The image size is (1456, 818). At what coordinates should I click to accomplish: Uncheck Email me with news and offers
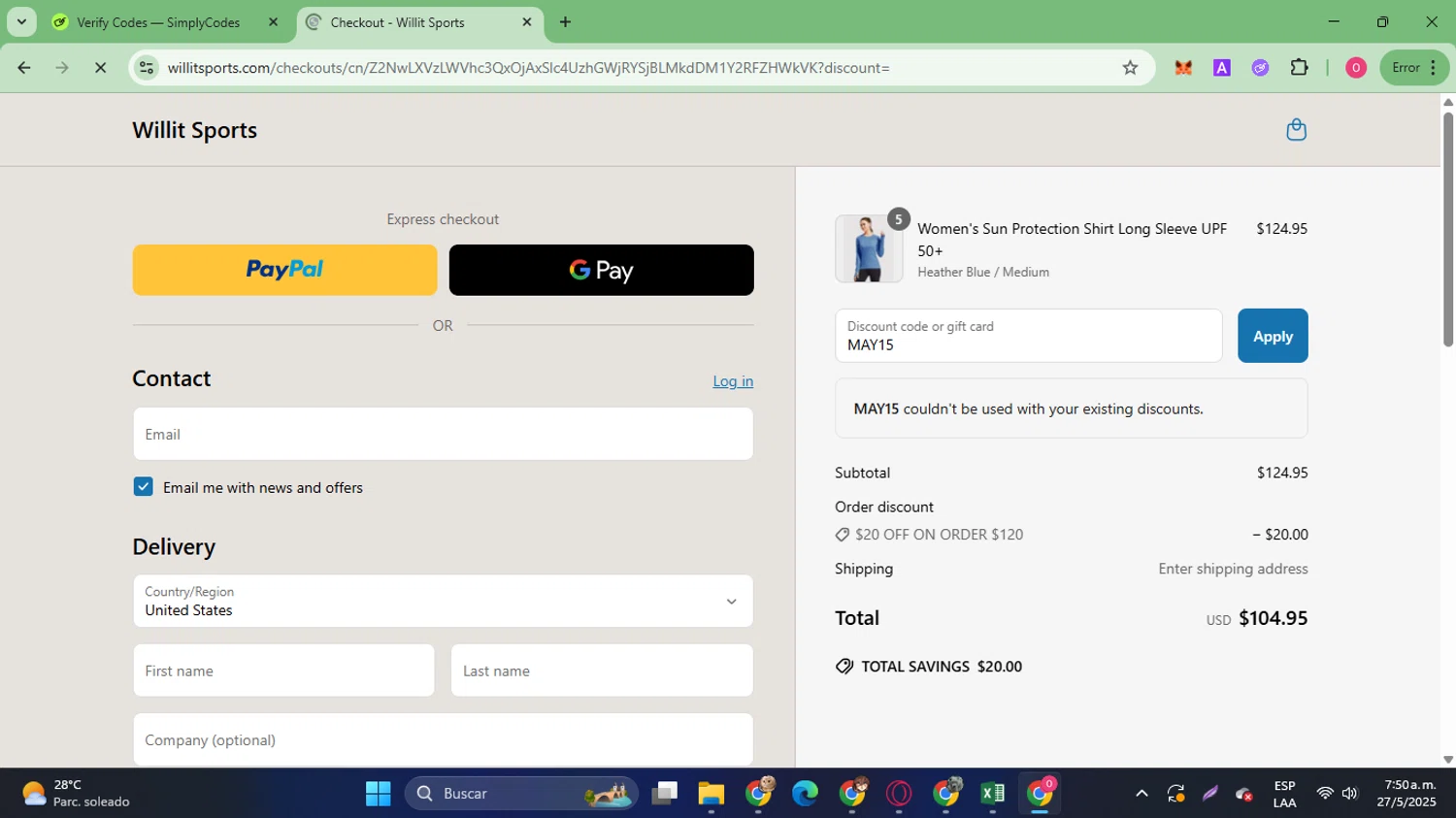(144, 486)
